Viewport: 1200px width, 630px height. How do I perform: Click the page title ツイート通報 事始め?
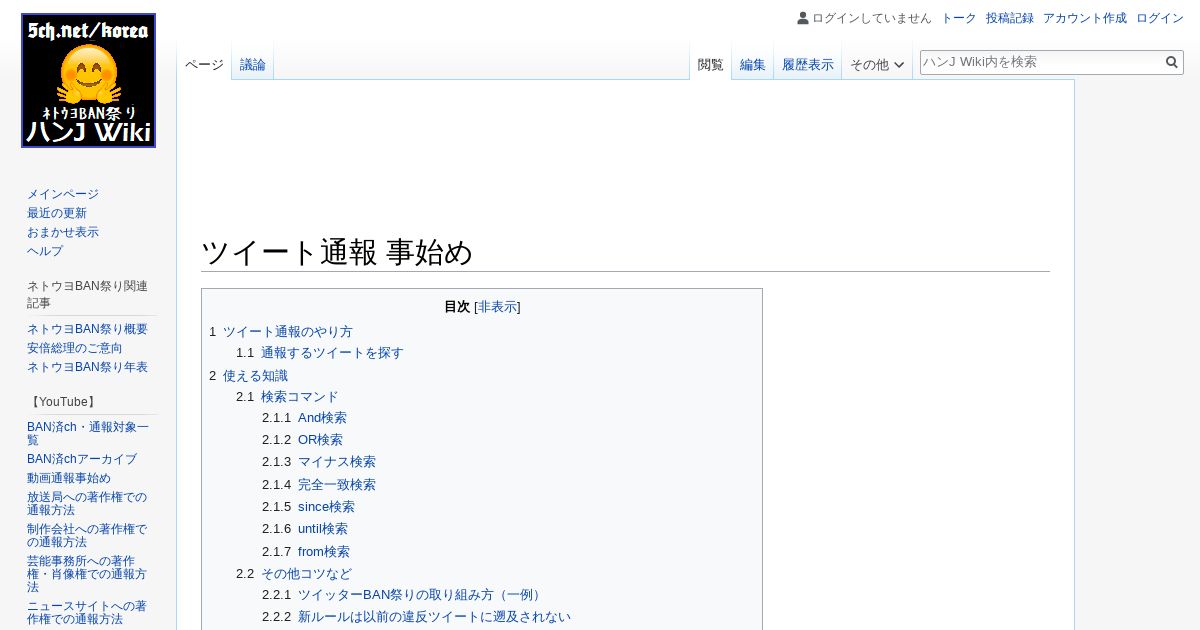click(337, 252)
